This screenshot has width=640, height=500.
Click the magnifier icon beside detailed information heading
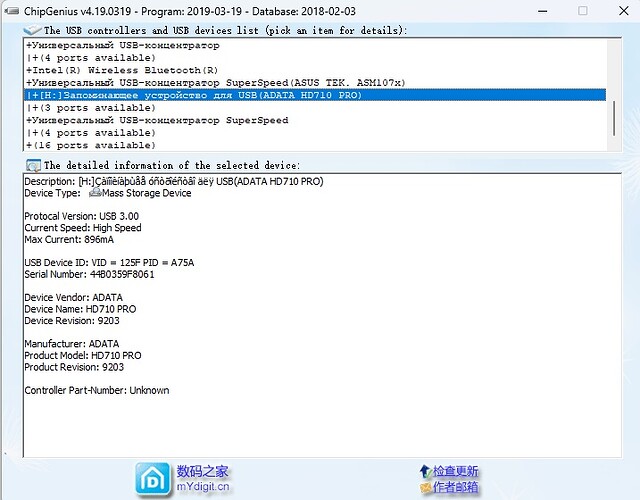pos(33,166)
